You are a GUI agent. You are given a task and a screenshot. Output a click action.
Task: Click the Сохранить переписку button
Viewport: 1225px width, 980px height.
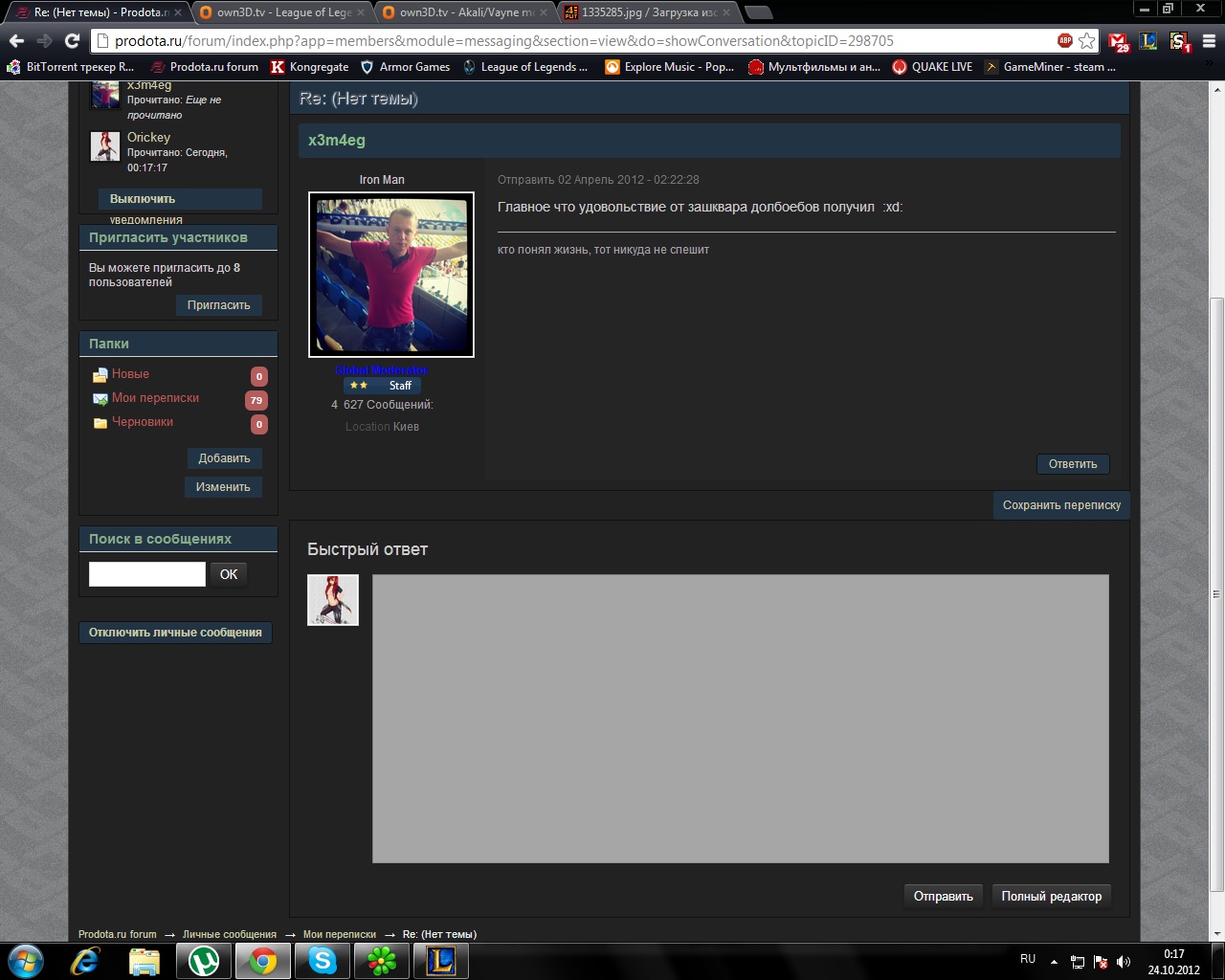1060,505
